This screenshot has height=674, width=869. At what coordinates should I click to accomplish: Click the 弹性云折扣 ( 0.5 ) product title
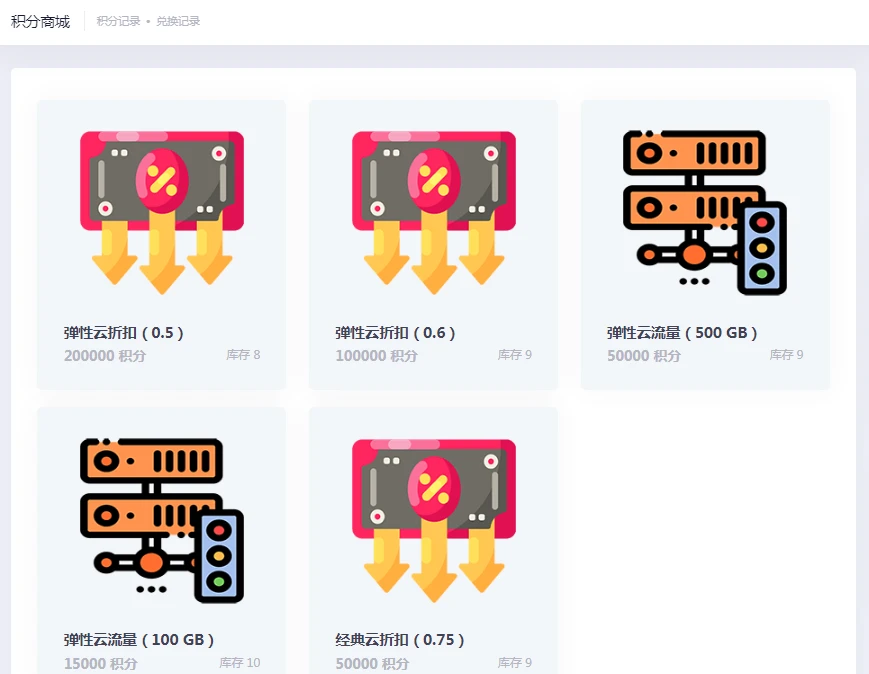pyautogui.click(x=124, y=333)
